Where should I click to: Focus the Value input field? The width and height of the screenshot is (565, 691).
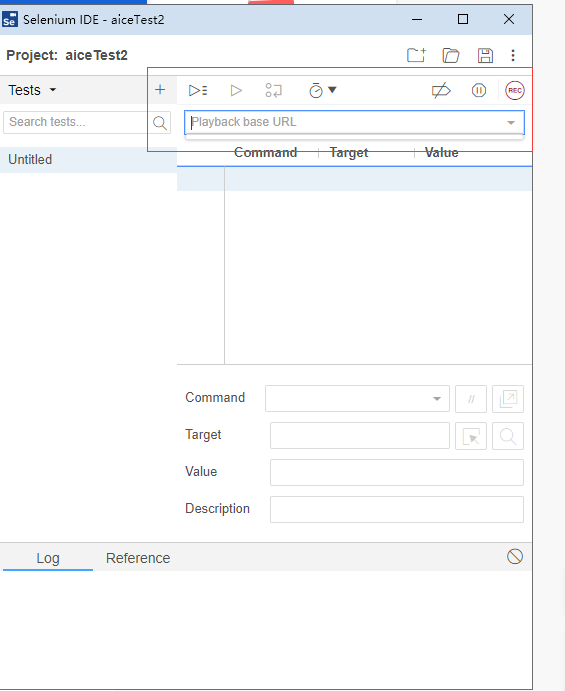[x=397, y=472]
